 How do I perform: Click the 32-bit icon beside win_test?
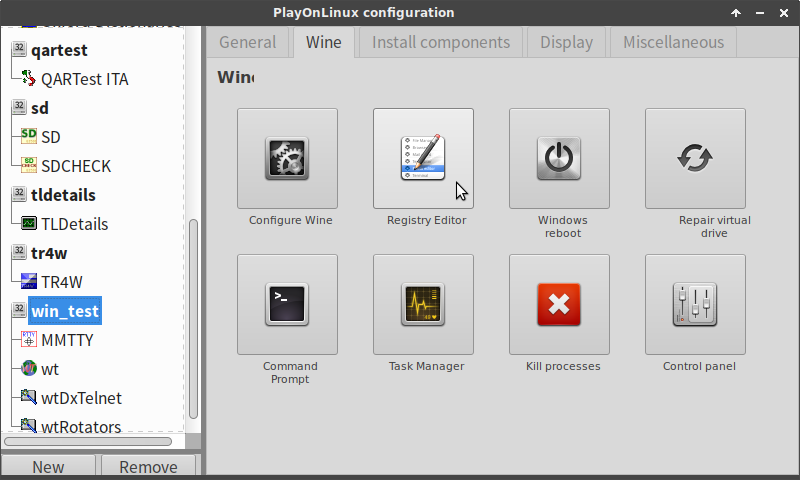click(19, 309)
